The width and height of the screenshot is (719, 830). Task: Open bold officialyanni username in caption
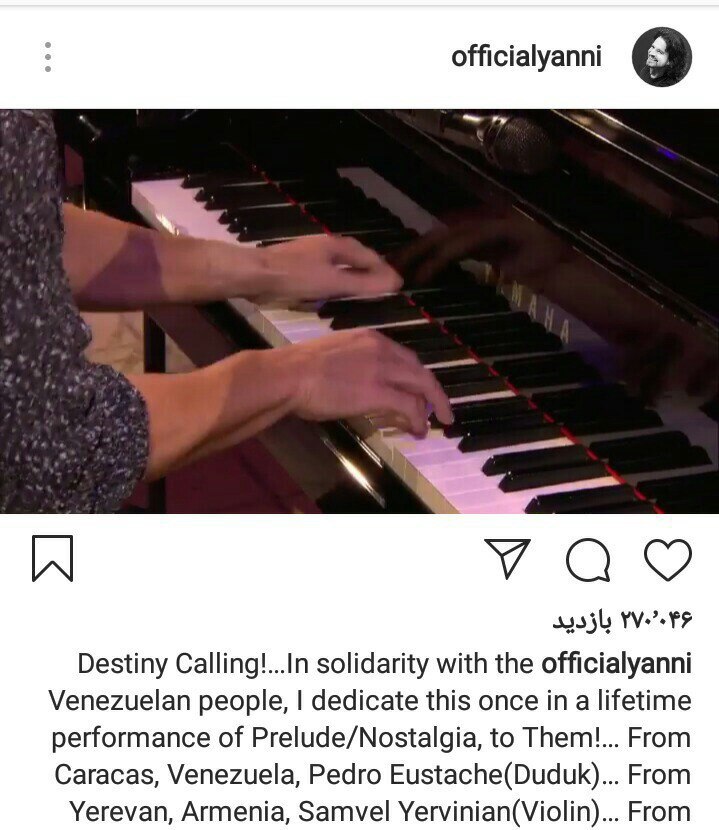[x=616, y=663]
